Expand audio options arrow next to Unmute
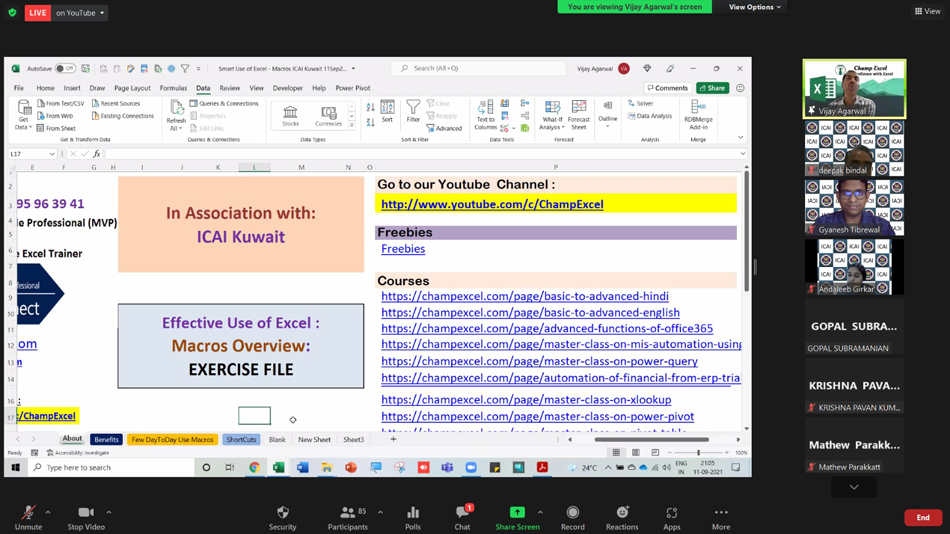950x534 pixels. click(x=48, y=512)
